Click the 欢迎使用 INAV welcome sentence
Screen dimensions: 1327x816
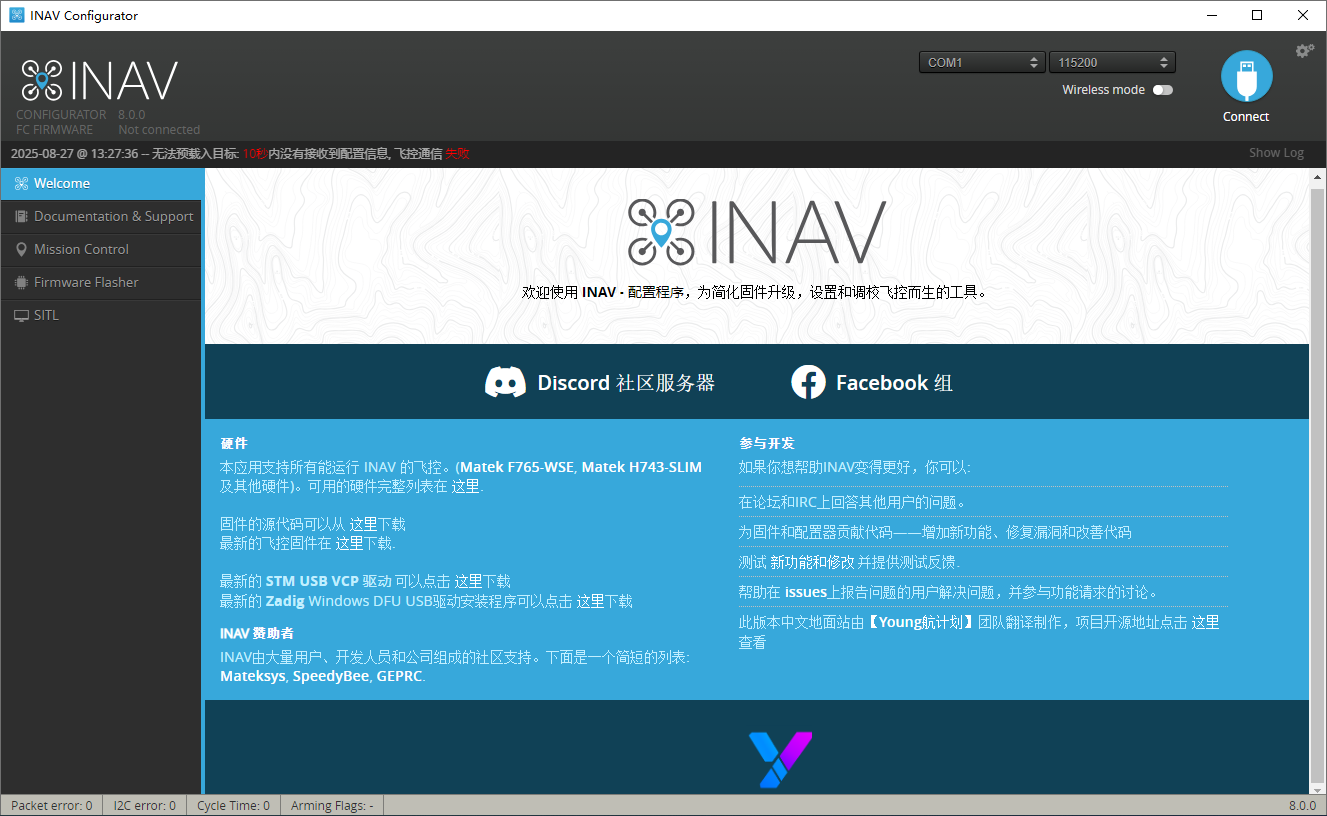pyautogui.click(x=756, y=292)
